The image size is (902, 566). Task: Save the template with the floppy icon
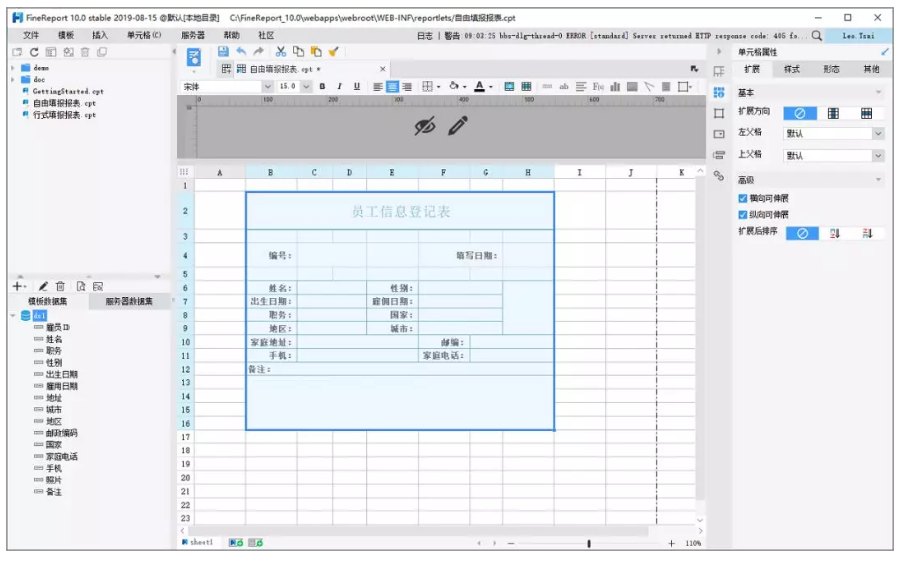(x=223, y=52)
